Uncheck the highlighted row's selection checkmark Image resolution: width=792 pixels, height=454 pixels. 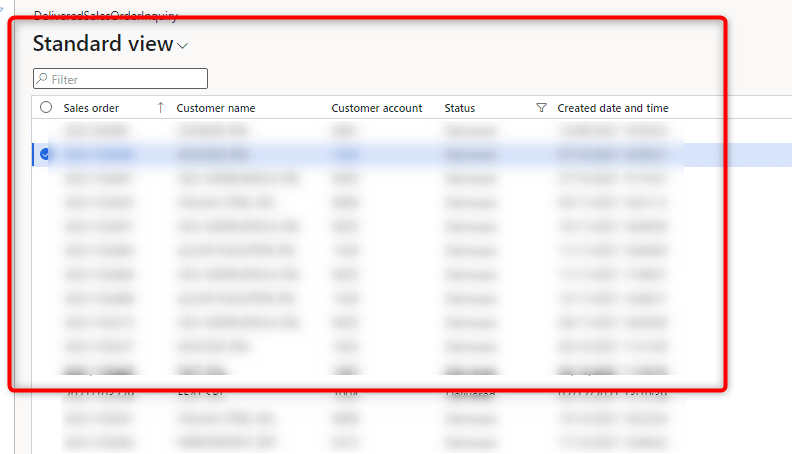(x=46, y=154)
